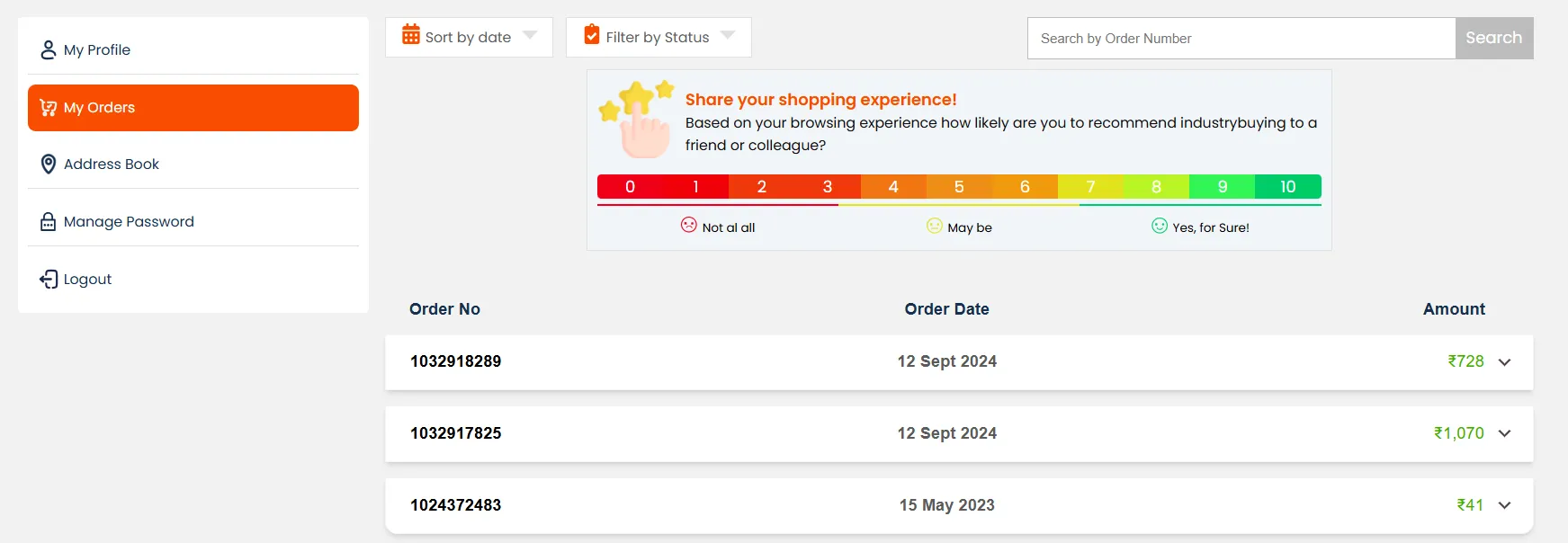Click the green smiley face icon

point(1160,226)
